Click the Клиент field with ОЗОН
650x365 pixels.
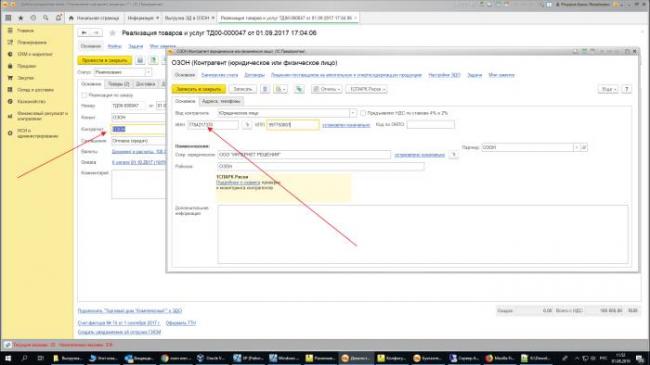point(138,117)
